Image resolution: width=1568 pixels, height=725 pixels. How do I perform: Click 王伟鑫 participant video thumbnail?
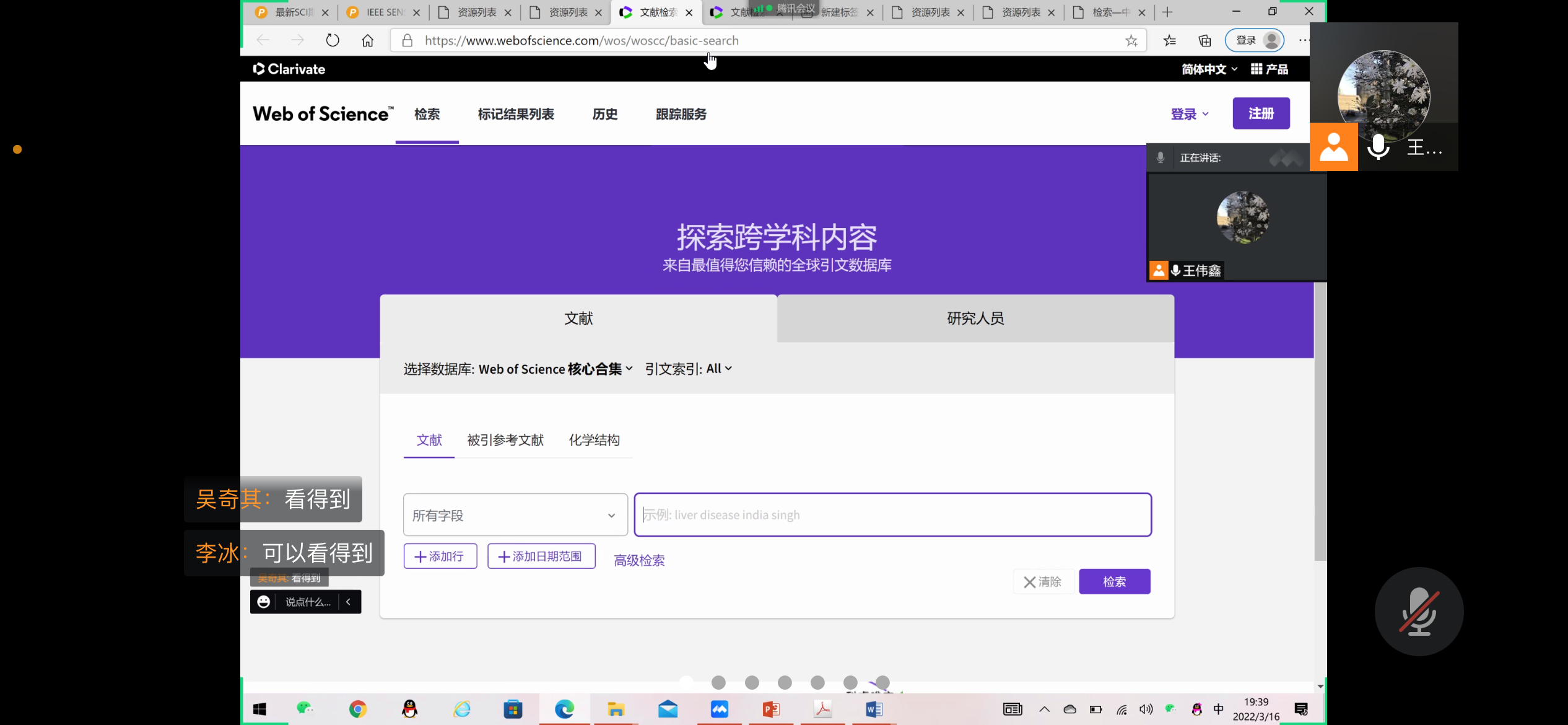point(1237,227)
